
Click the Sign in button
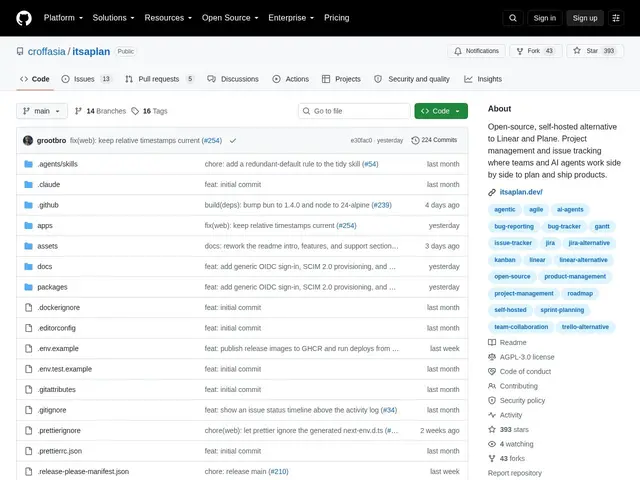coord(544,18)
